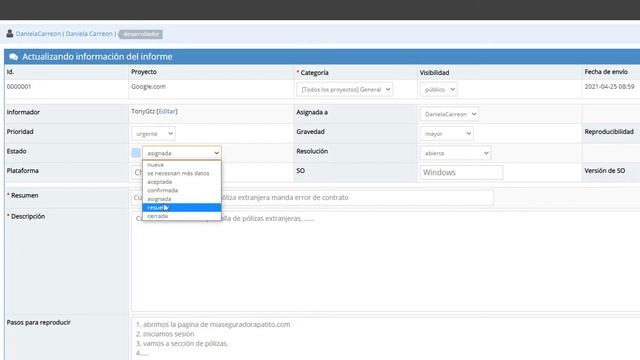Click the user avatar icon beside DanielaCarreon

point(10,33)
